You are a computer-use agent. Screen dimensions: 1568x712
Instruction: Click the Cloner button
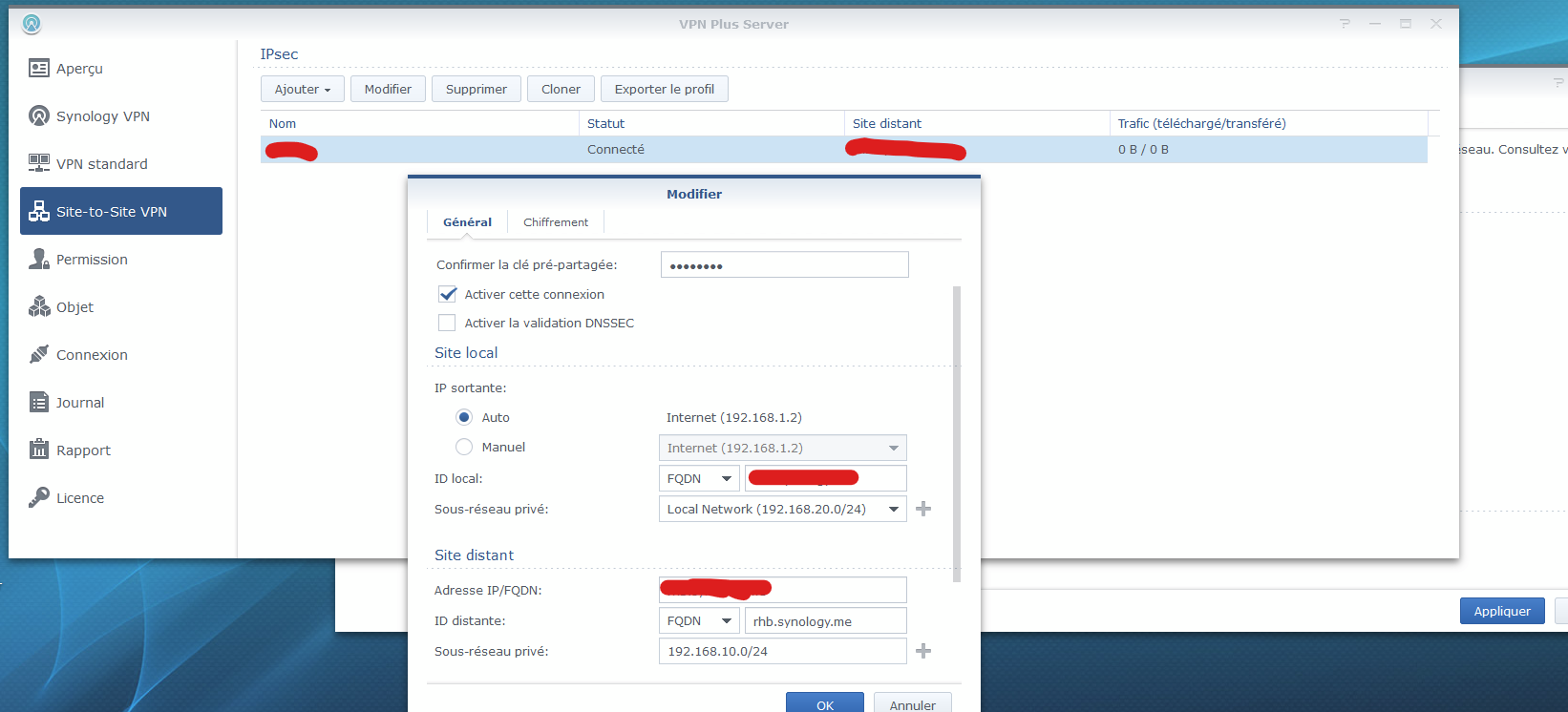[x=561, y=89]
